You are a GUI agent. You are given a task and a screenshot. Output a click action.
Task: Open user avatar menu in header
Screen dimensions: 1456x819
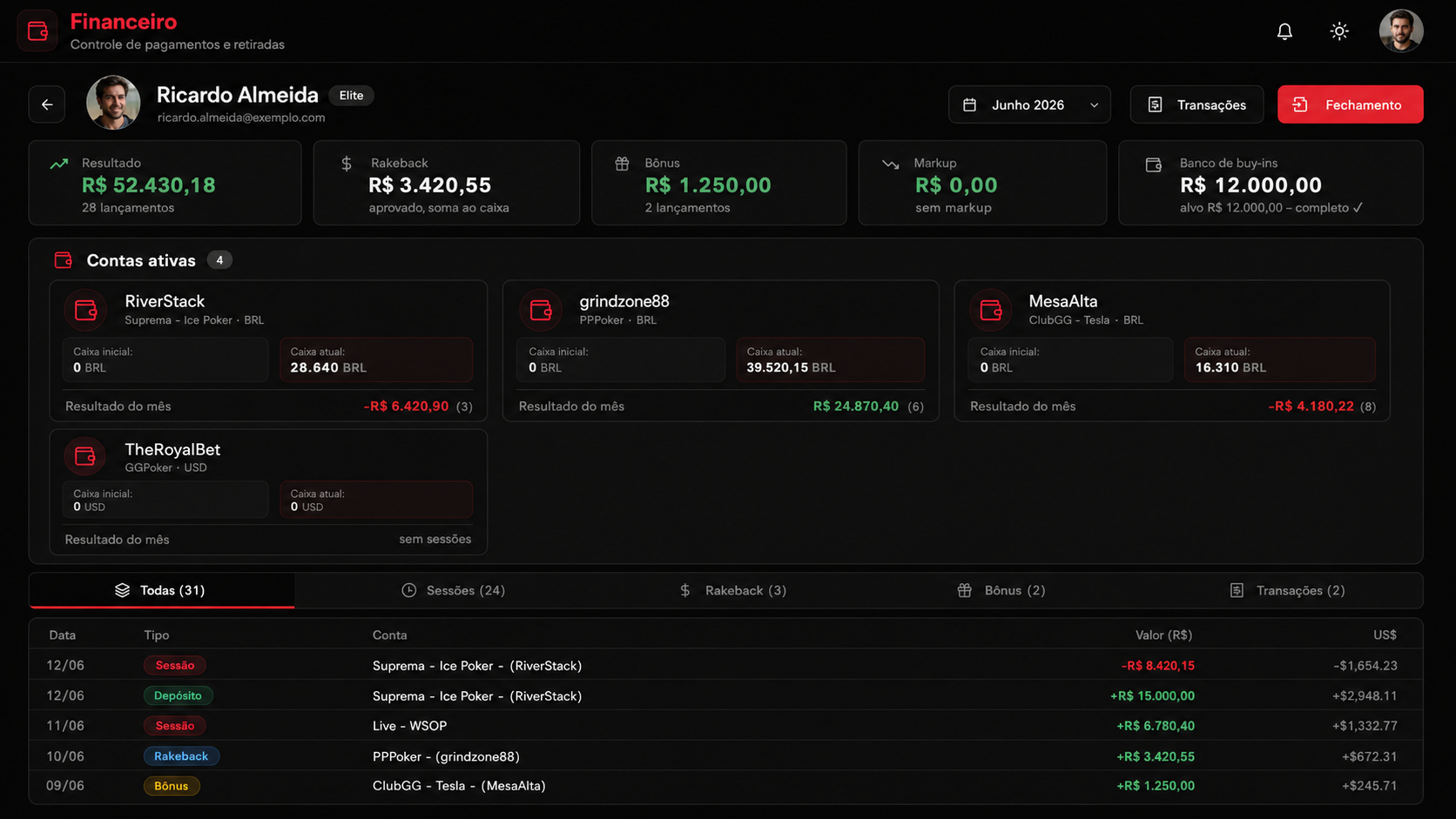tap(1401, 31)
